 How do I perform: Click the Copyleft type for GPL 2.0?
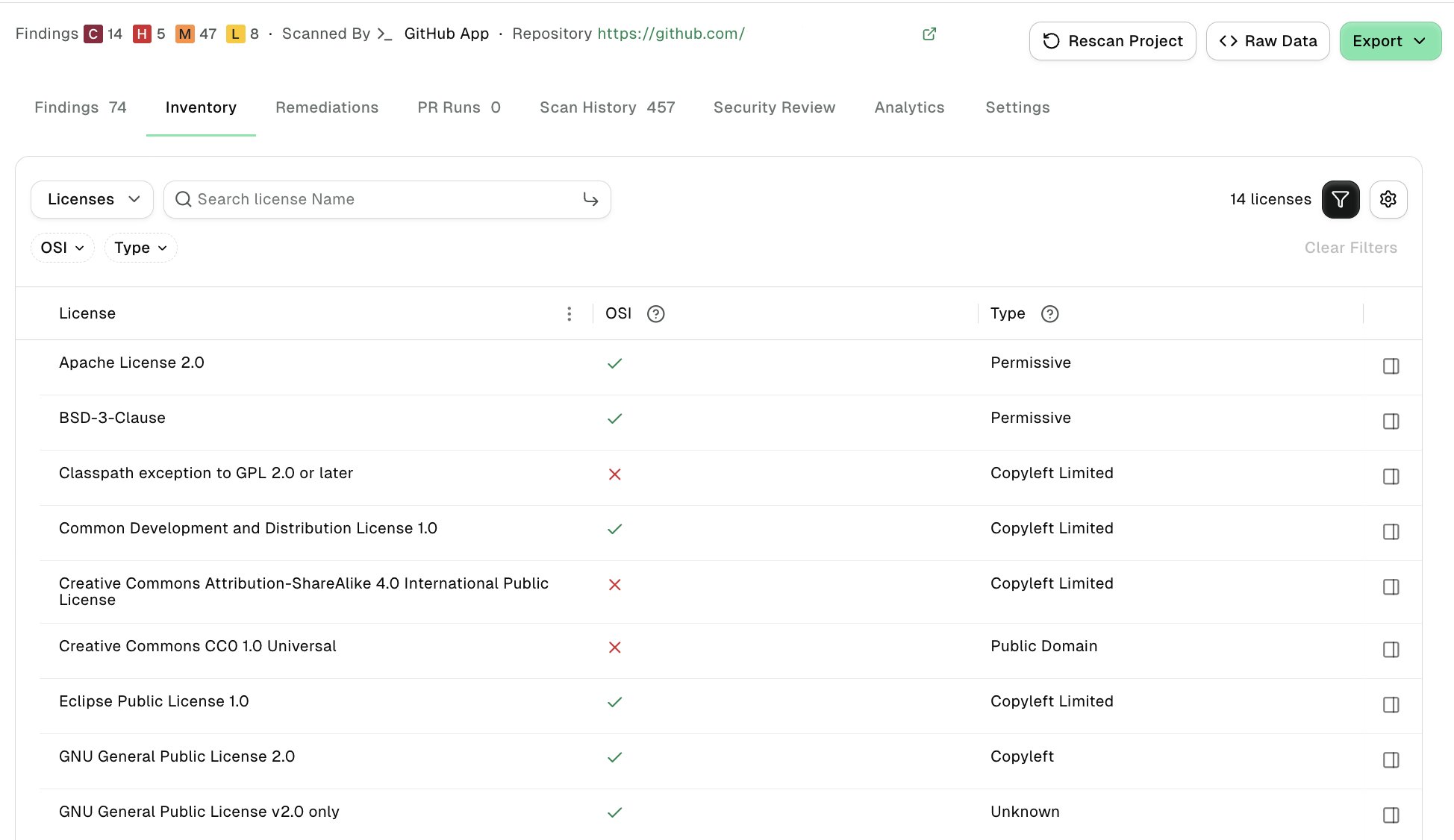pos(1022,756)
